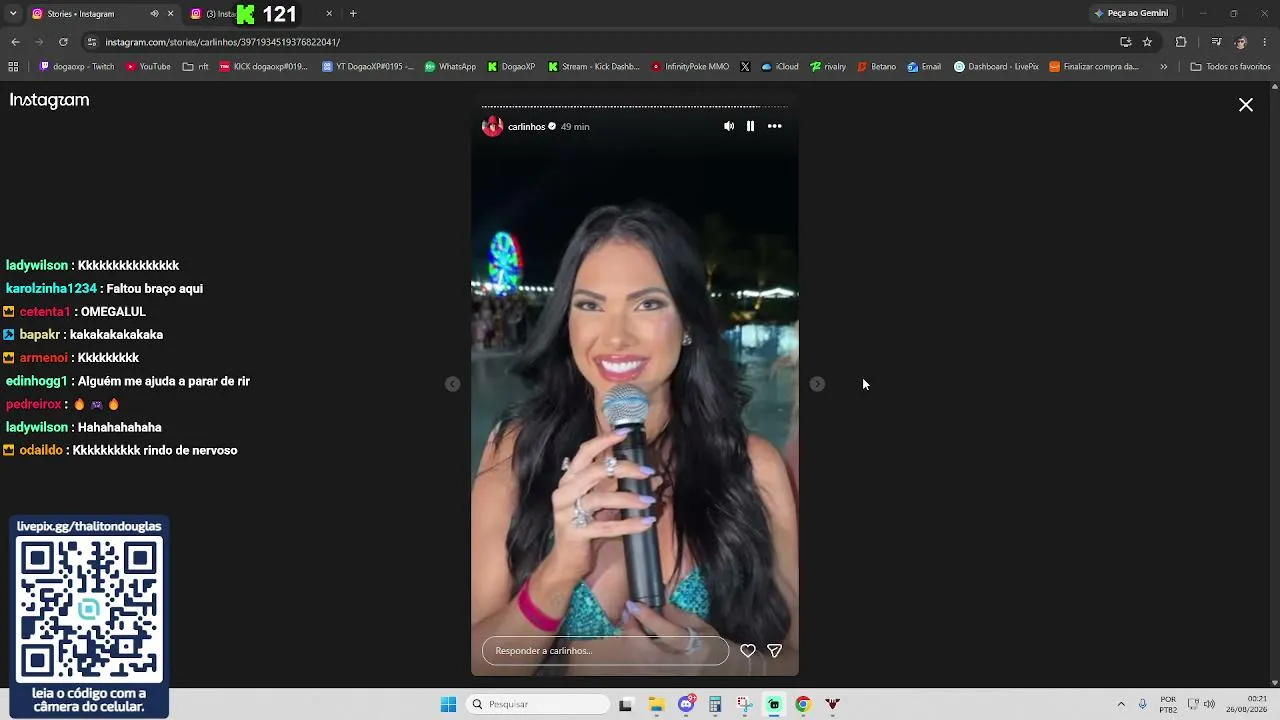
Task: Show more bookmarks chevron
Action: 1164,67
